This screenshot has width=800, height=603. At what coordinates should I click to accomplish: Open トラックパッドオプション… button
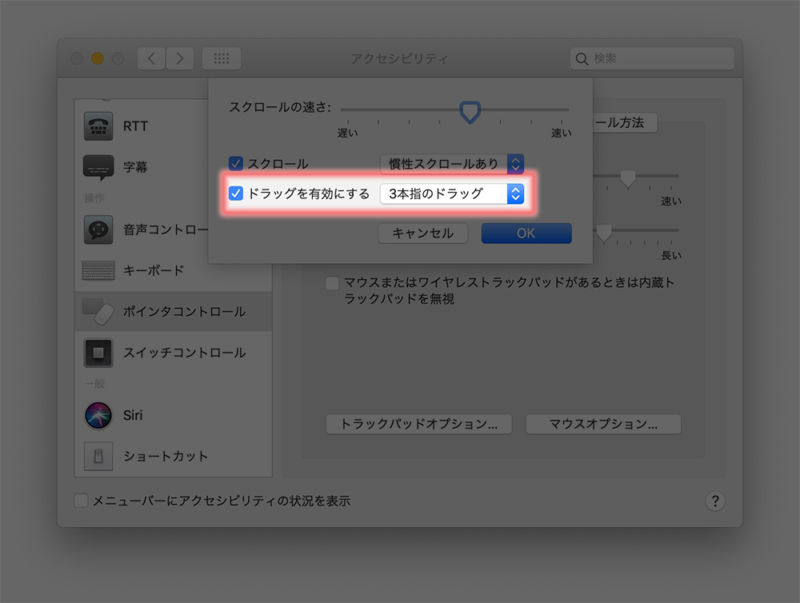(x=419, y=424)
